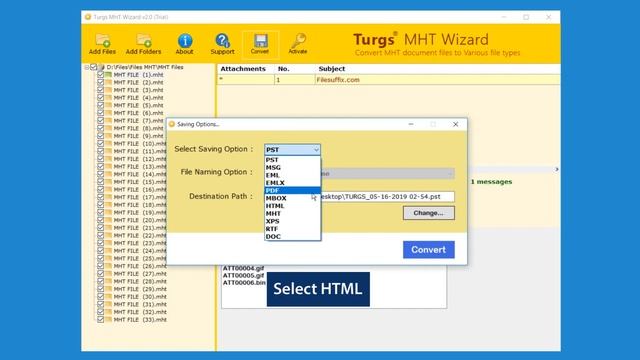The image size is (640, 360).
Task: Select tree item MHT FILE (2).mht
Action: 138,82
